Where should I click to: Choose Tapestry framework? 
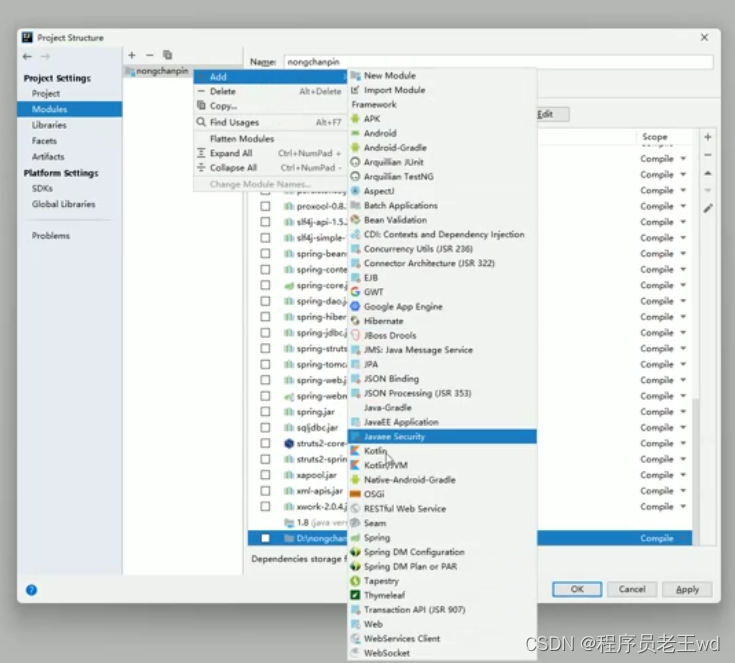click(x=442, y=581)
